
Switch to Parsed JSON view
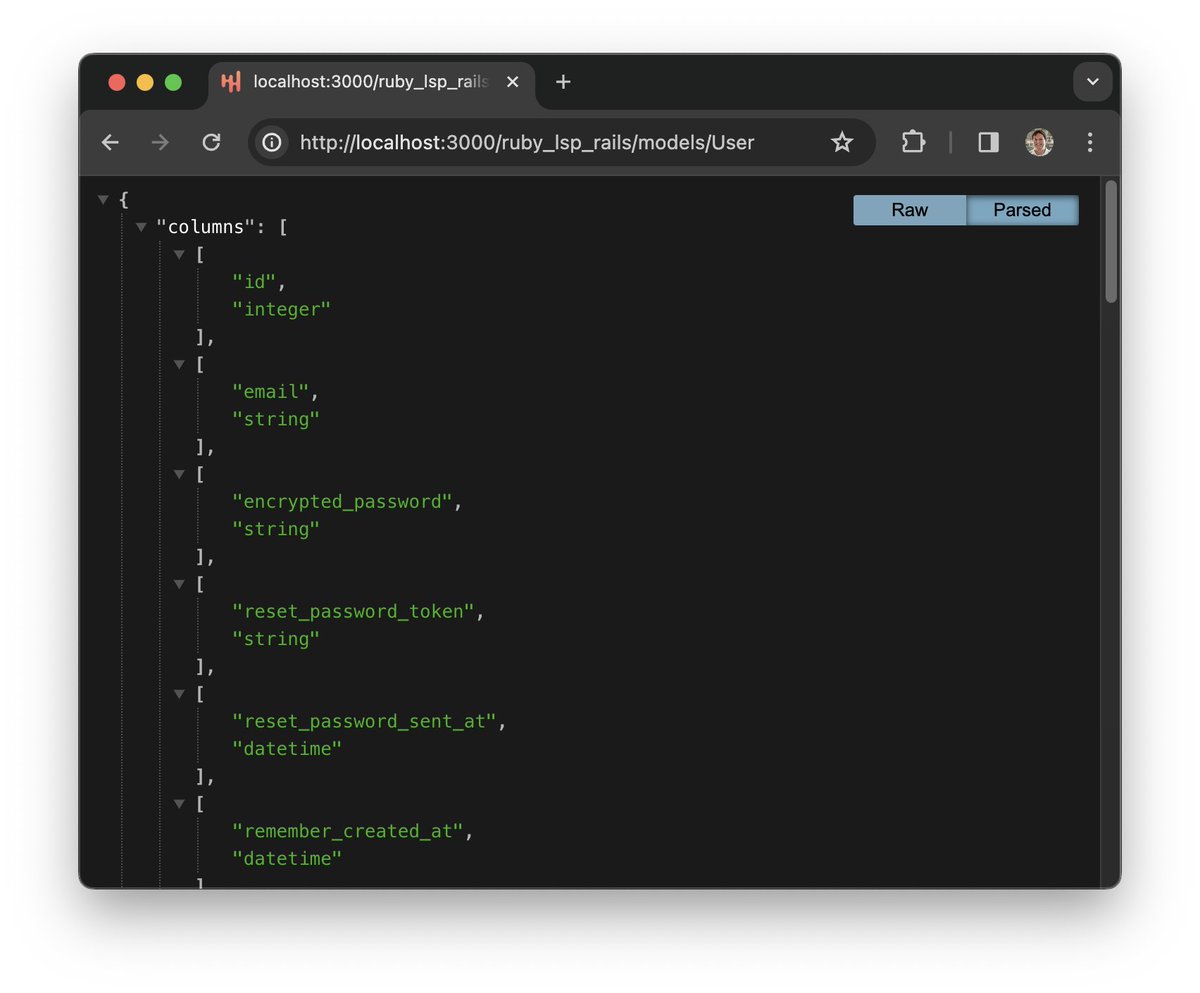pyautogui.click(x=1022, y=210)
